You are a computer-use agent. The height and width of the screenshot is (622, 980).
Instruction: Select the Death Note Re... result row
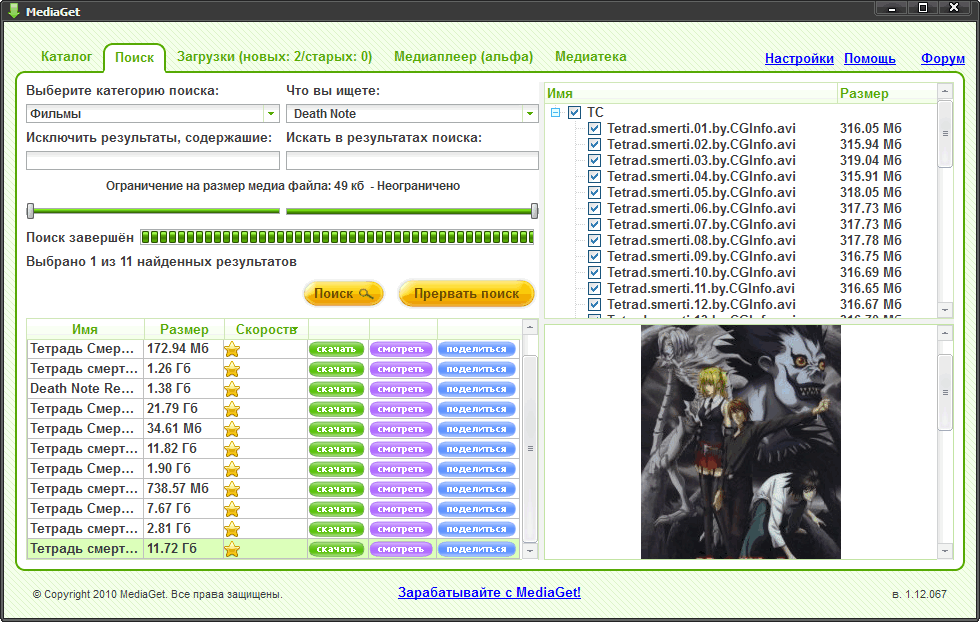pyautogui.click(x=273, y=389)
